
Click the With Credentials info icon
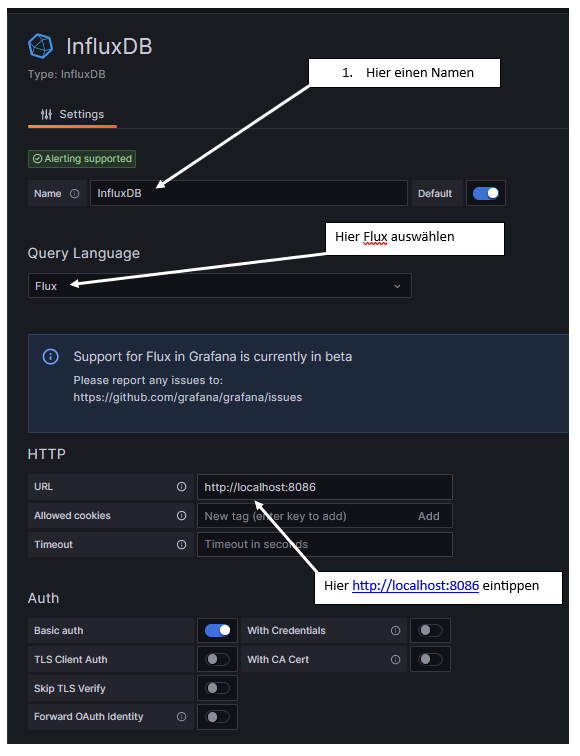(395, 631)
